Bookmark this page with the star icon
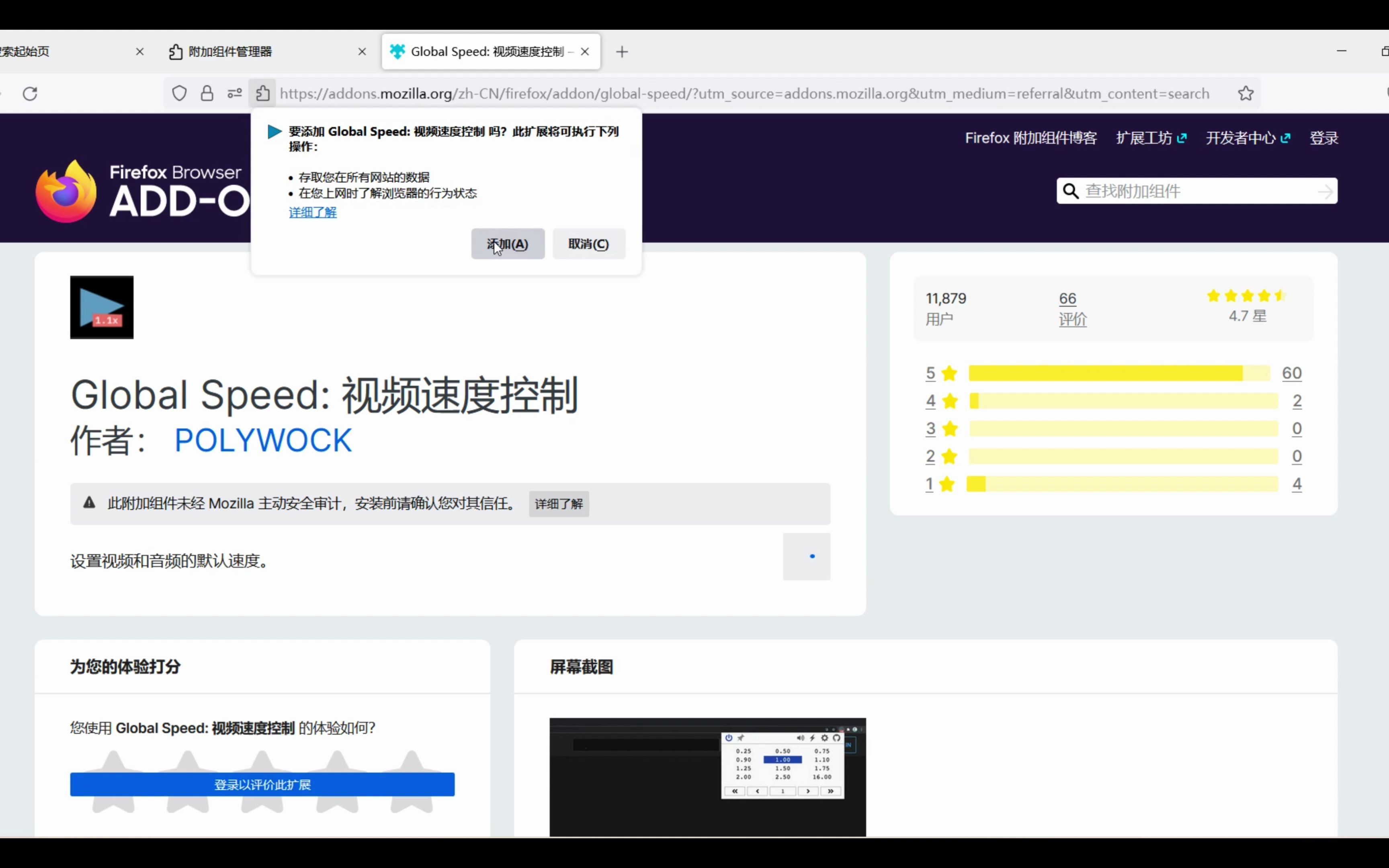This screenshot has height=868, width=1389. [x=1246, y=94]
